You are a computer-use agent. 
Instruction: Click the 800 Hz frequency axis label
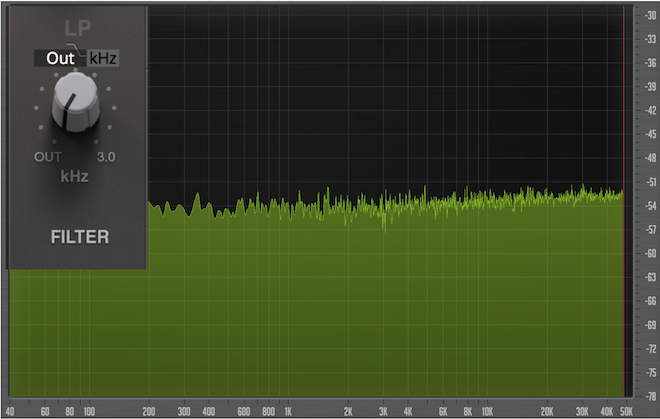click(x=268, y=411)
